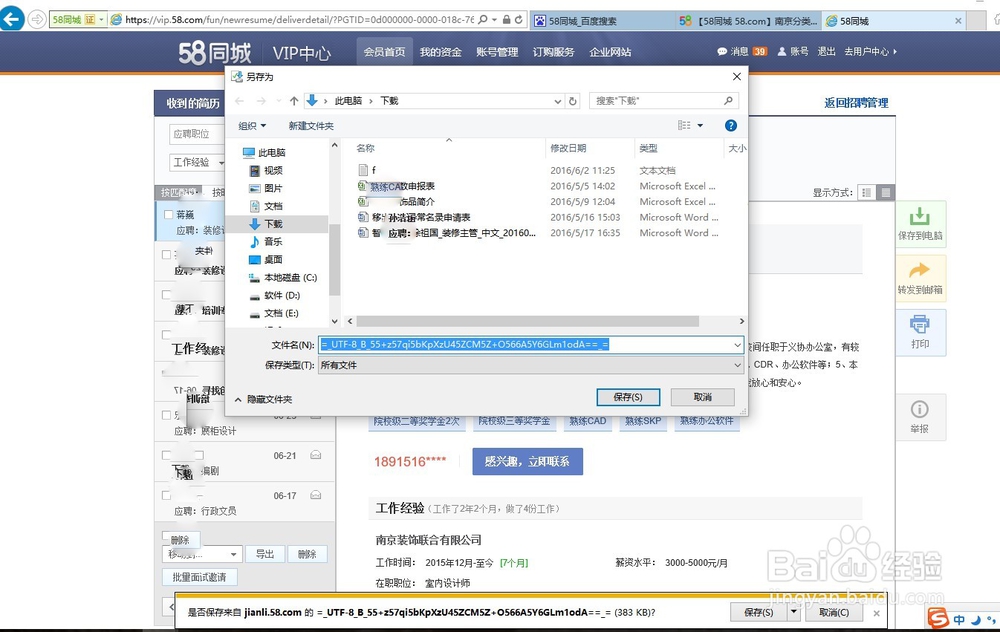Click 取消 button in Save As dialog
The width and height of the screenshot is (1000, 632).
pos(703,397)
